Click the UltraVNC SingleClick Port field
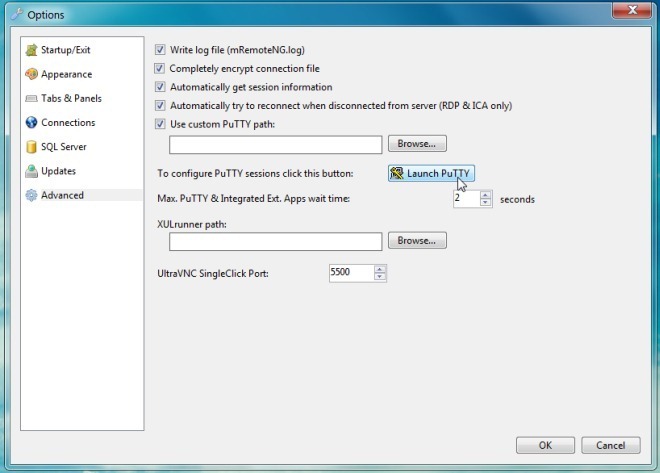This screenshot has width=660, height=473. coord(351,273)
